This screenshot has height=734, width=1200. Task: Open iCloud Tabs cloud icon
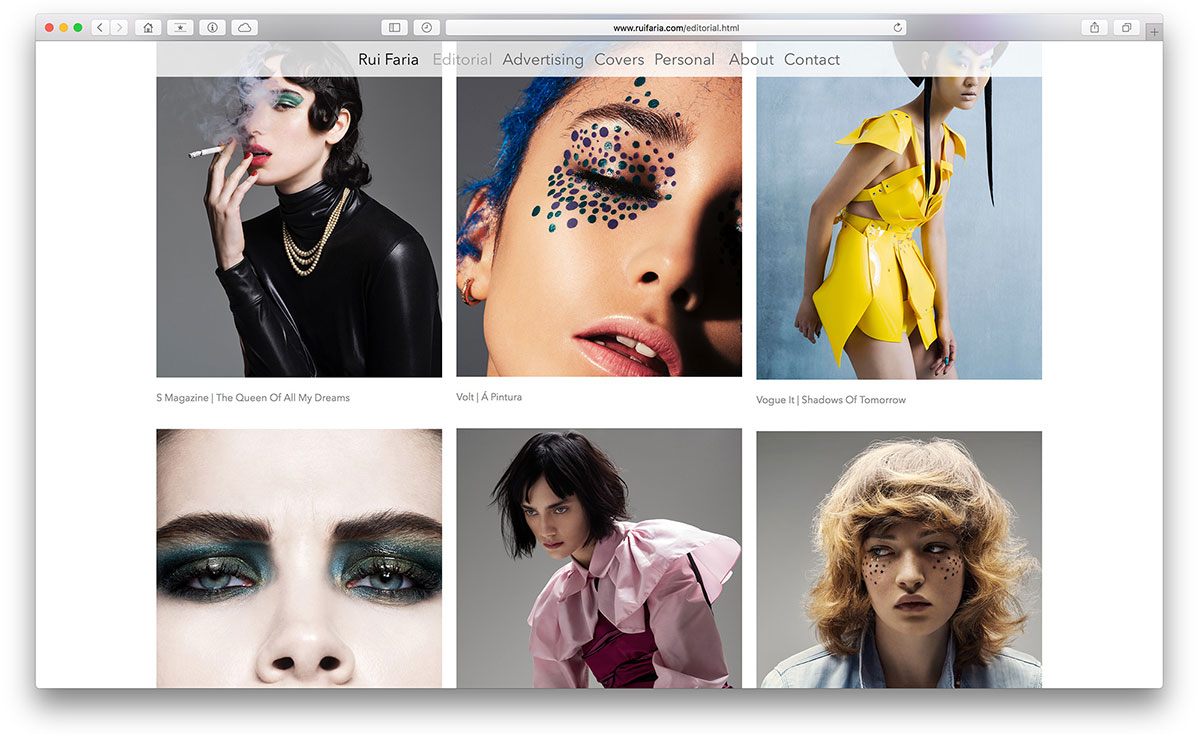[245, 28]
